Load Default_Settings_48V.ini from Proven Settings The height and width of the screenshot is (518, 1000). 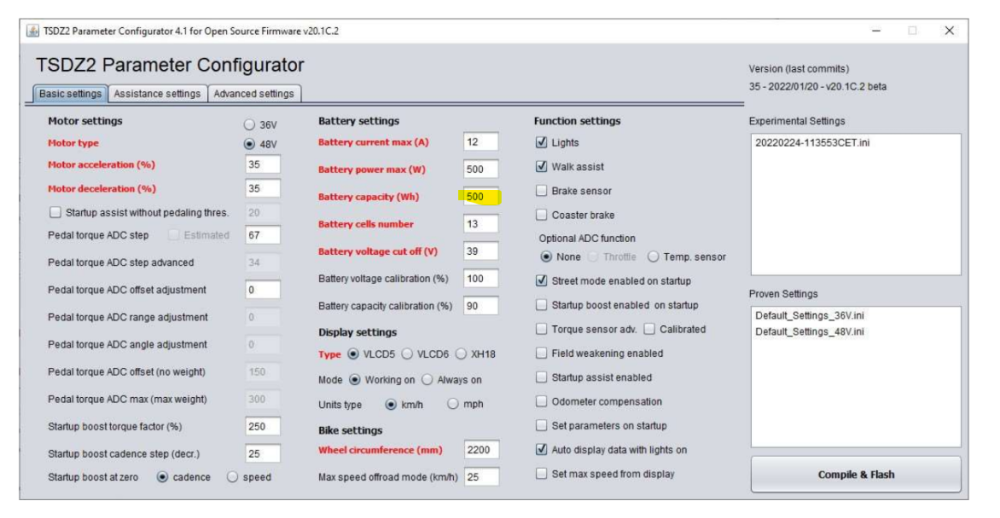pyautogui.click(x=810, y=332)
